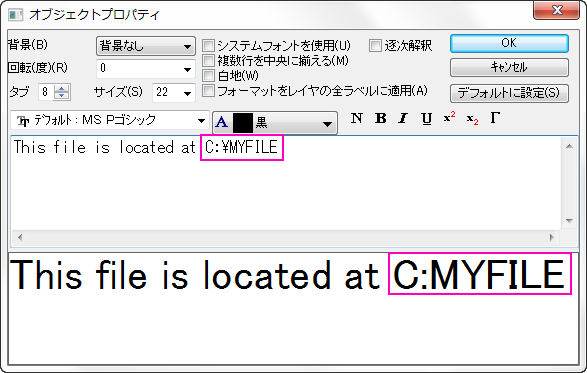Open the サイズ(S) dropdown showing 22
The image size is (587, 373).
pyautogui.click(x=174, y=93)
